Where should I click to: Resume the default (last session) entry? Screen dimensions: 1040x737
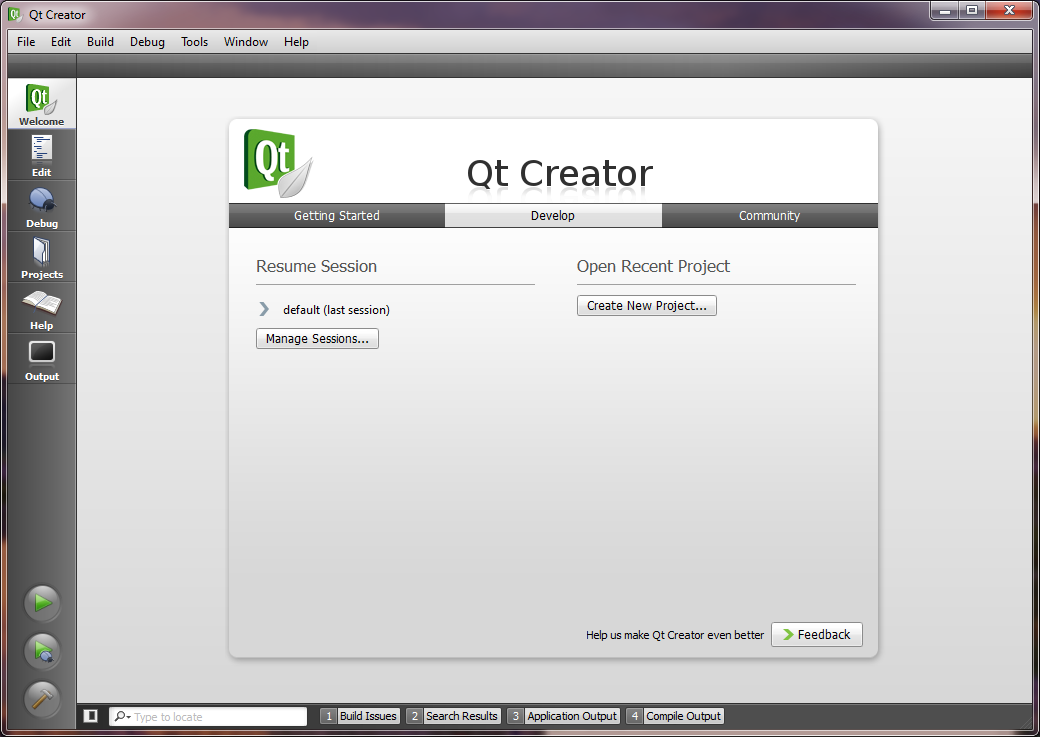tap(336, 310)
